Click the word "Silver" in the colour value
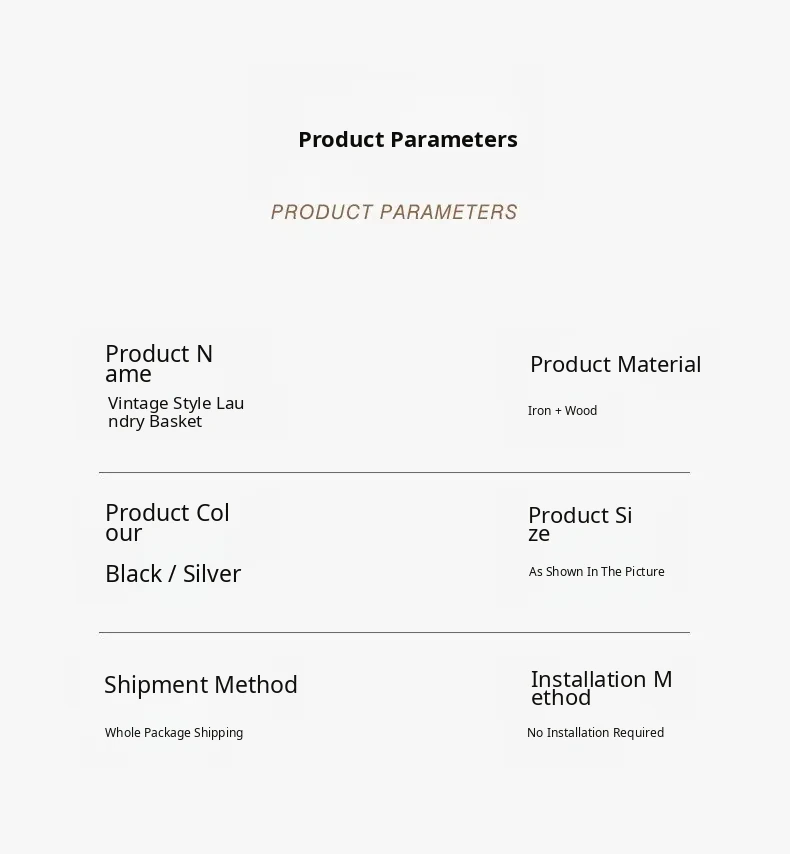Screen dimensions: 790x854 coord(212,574)
